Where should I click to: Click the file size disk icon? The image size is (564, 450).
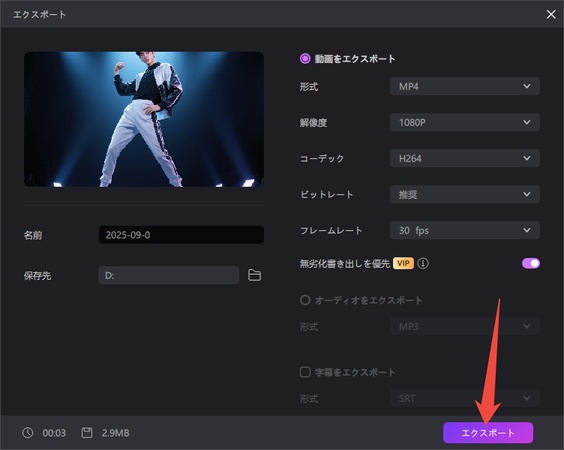click(87, 433)
